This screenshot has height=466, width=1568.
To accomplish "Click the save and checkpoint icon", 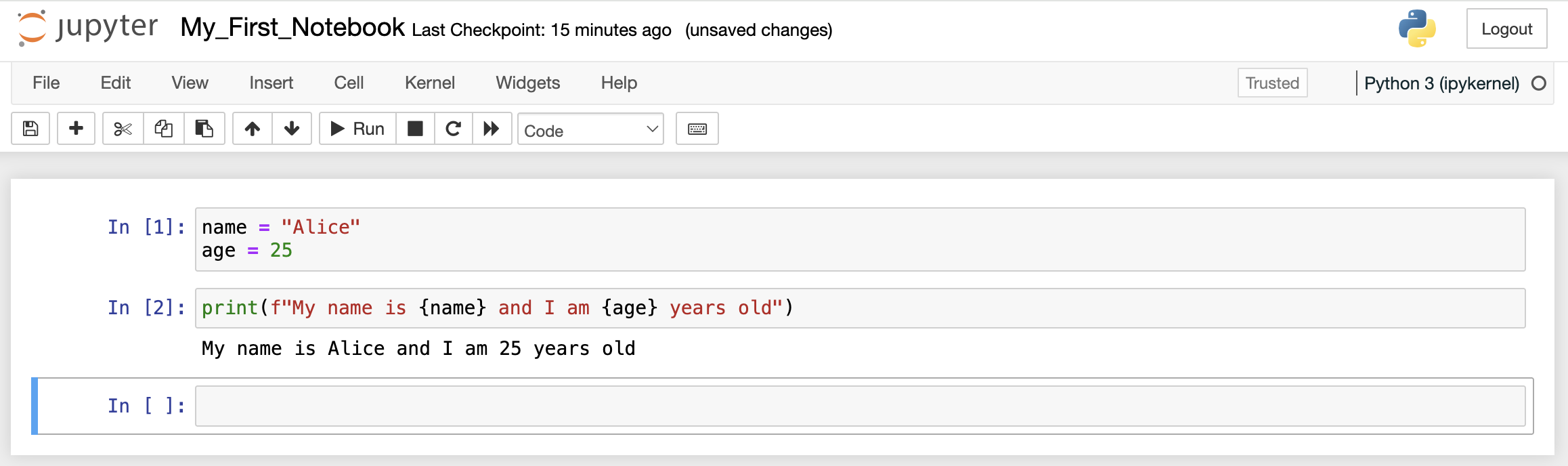I will [x=30, y=129].
